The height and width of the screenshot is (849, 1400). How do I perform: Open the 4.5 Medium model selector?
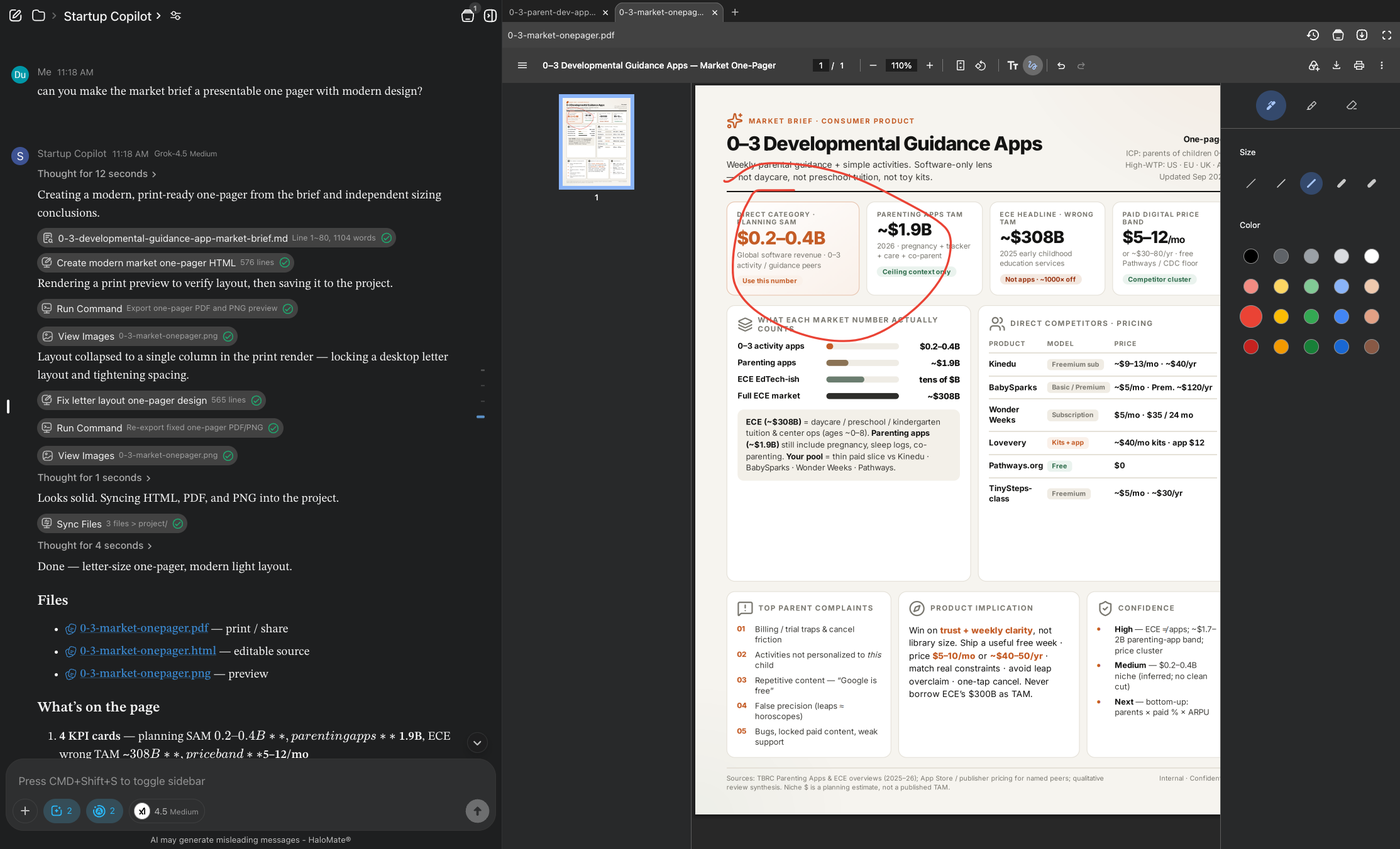click(167, 811)
